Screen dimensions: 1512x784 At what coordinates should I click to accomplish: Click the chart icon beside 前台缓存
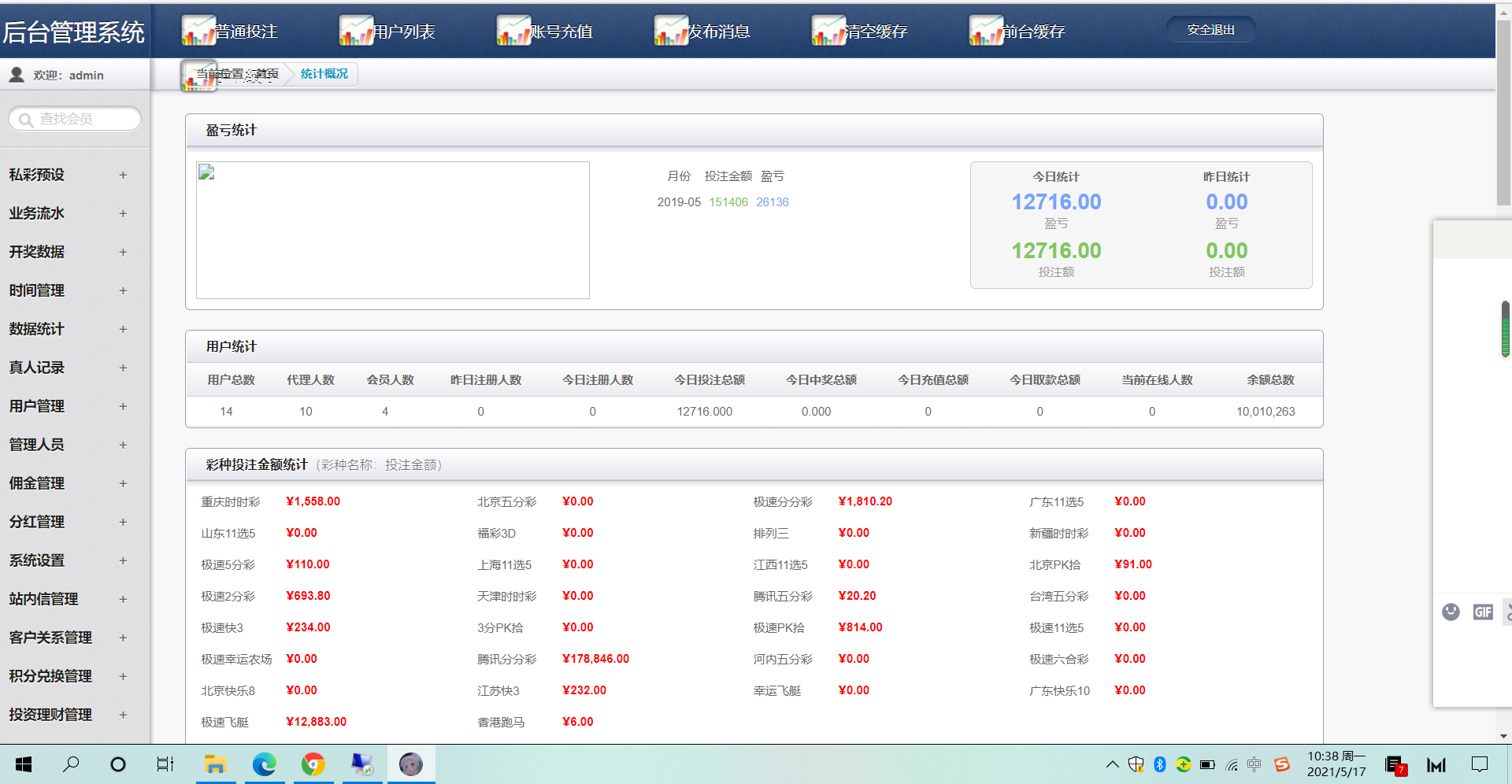[x=986, y=31]
